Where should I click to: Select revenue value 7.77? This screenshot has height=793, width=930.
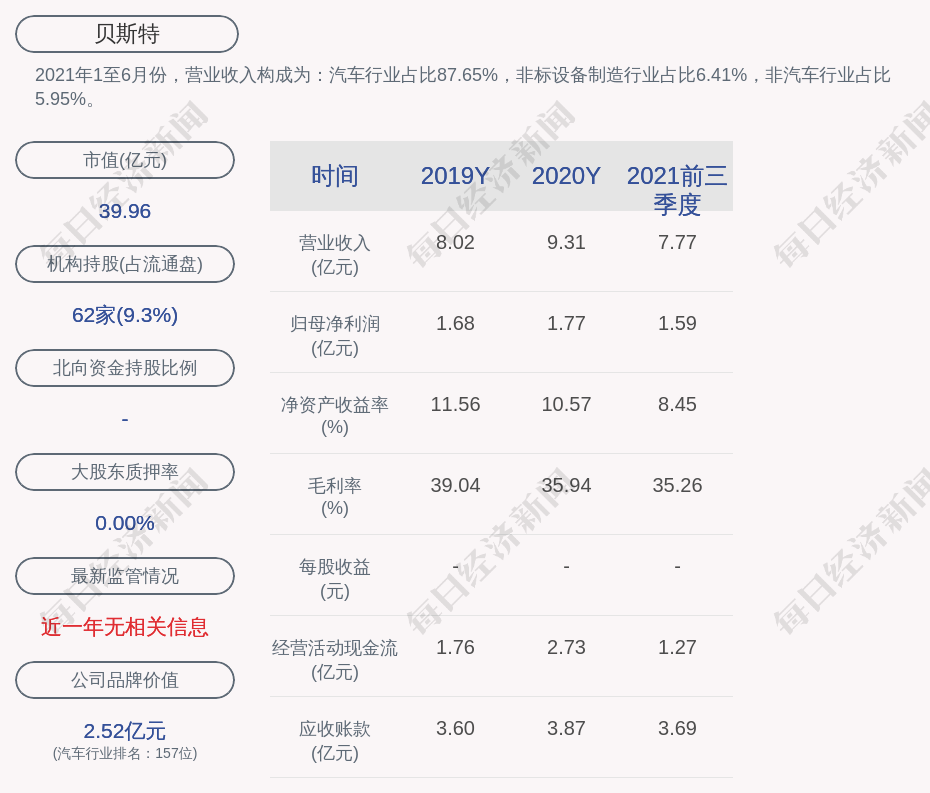coord(677,243)
